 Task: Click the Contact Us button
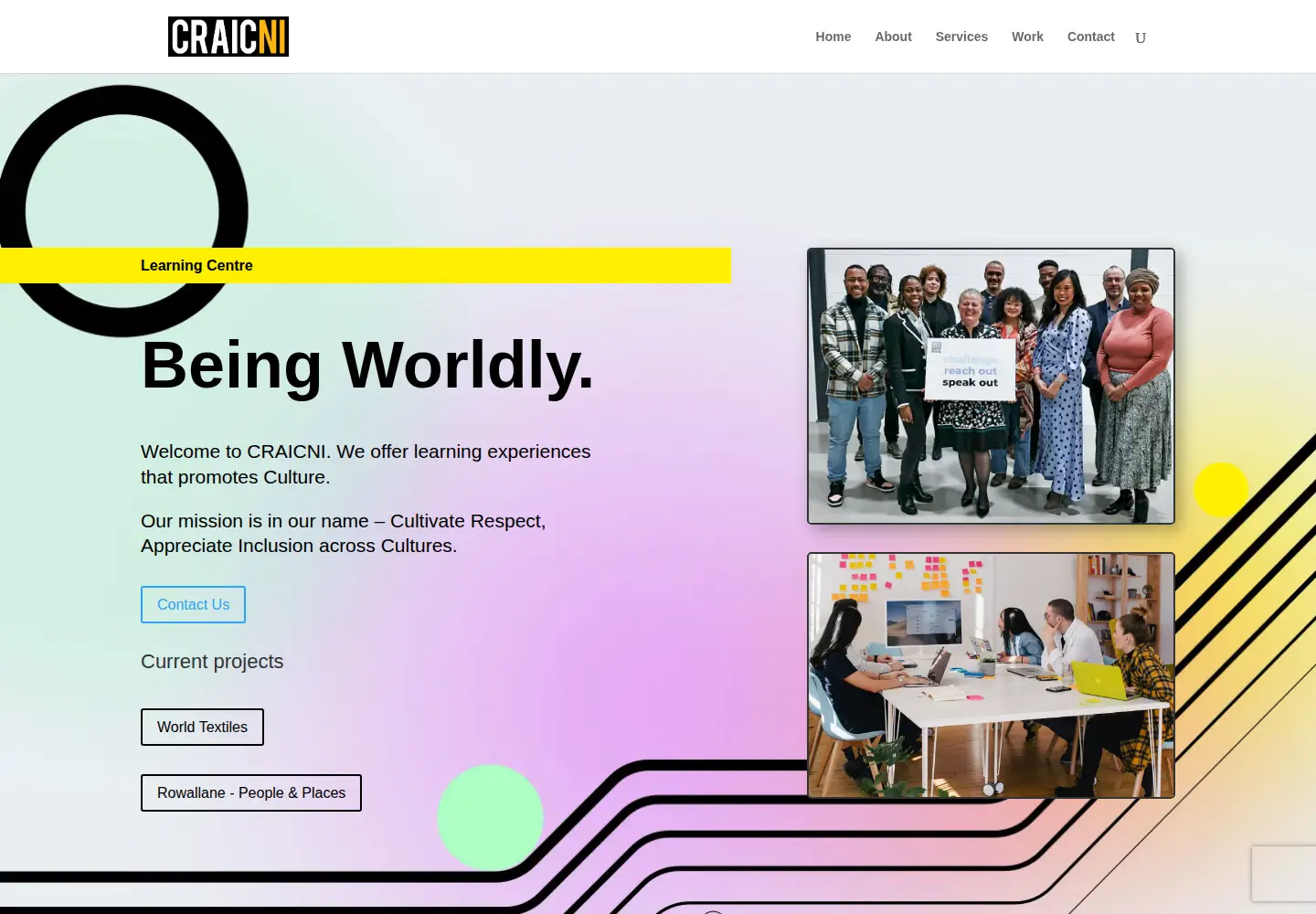(x=193, y=604)
